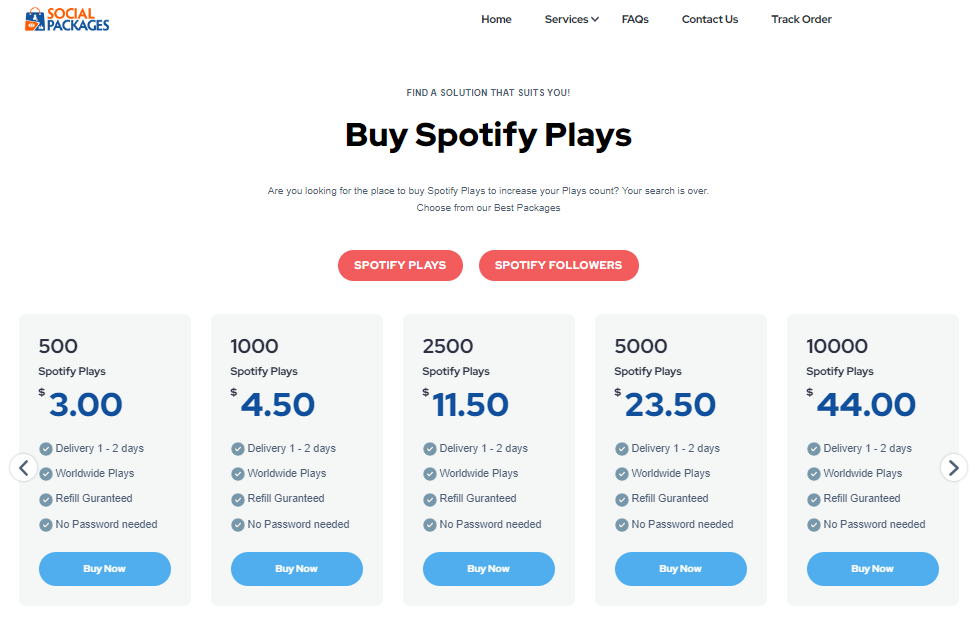Purchase the 5000 plays $23.50 package
The width and height of the screenshot is (977, 620).
tap(680, 569)
